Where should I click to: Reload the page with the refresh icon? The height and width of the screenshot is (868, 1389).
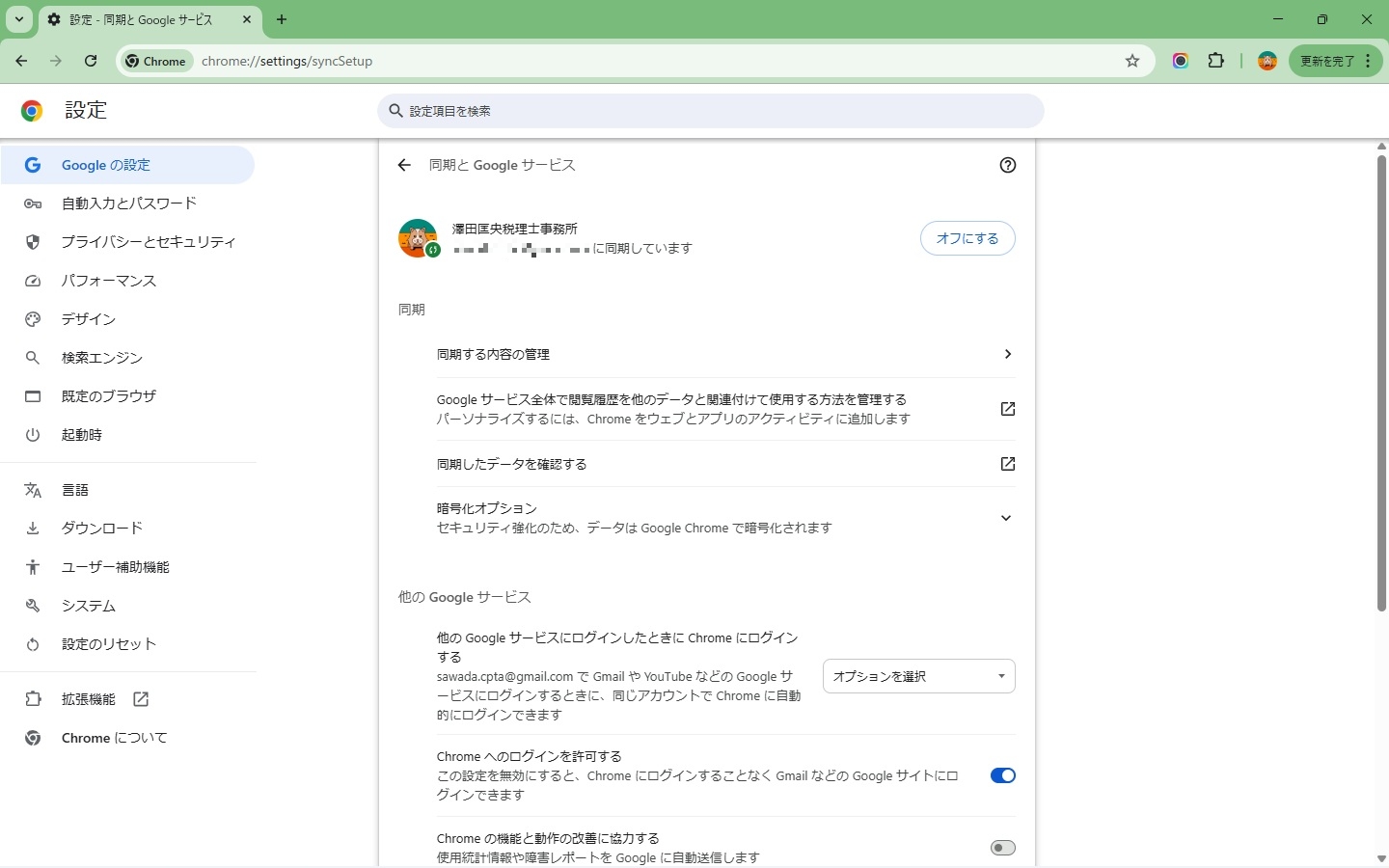pyautogui.click(x=91, y=61)
